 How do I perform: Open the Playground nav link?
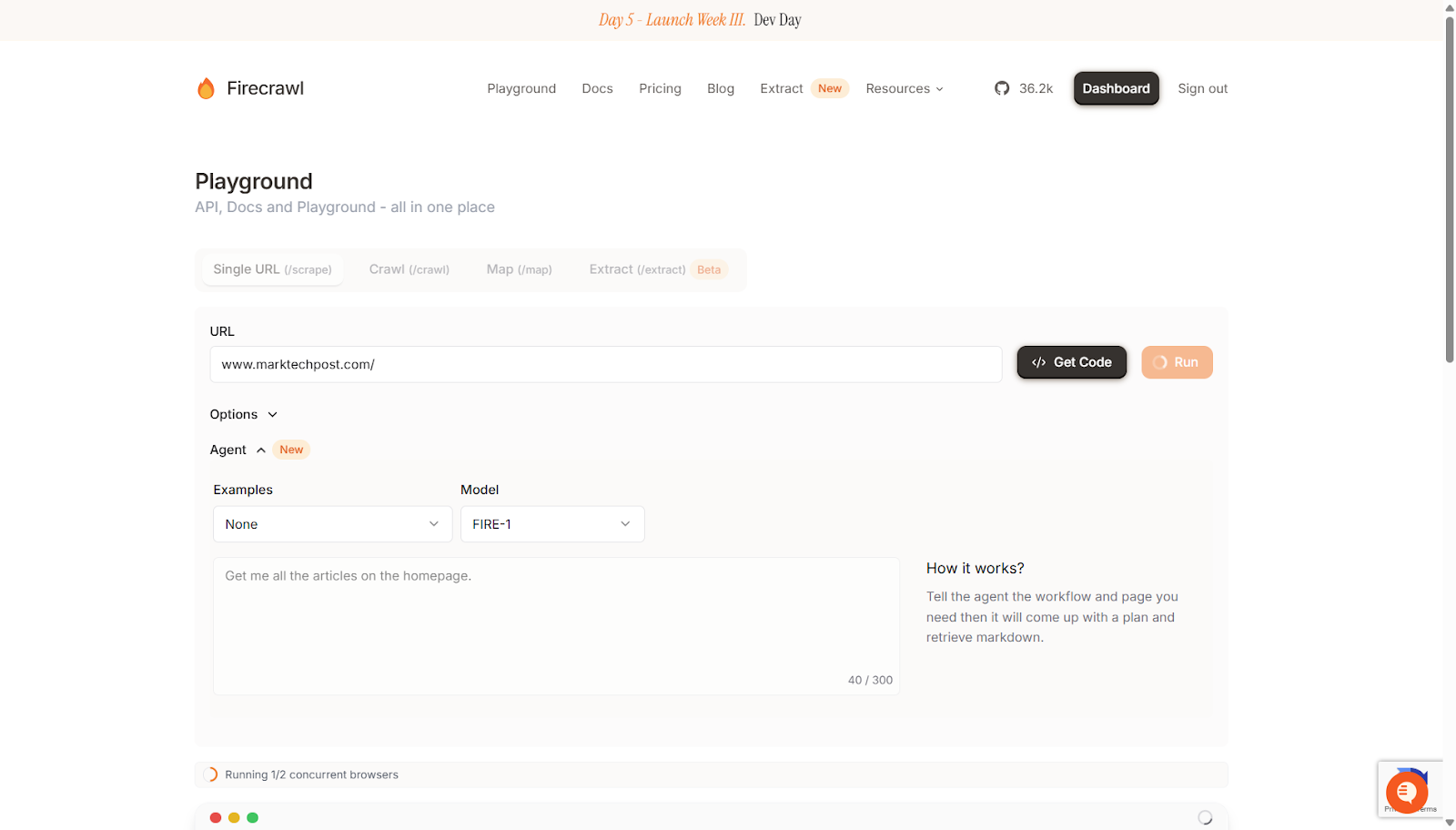tap(521, 88)
